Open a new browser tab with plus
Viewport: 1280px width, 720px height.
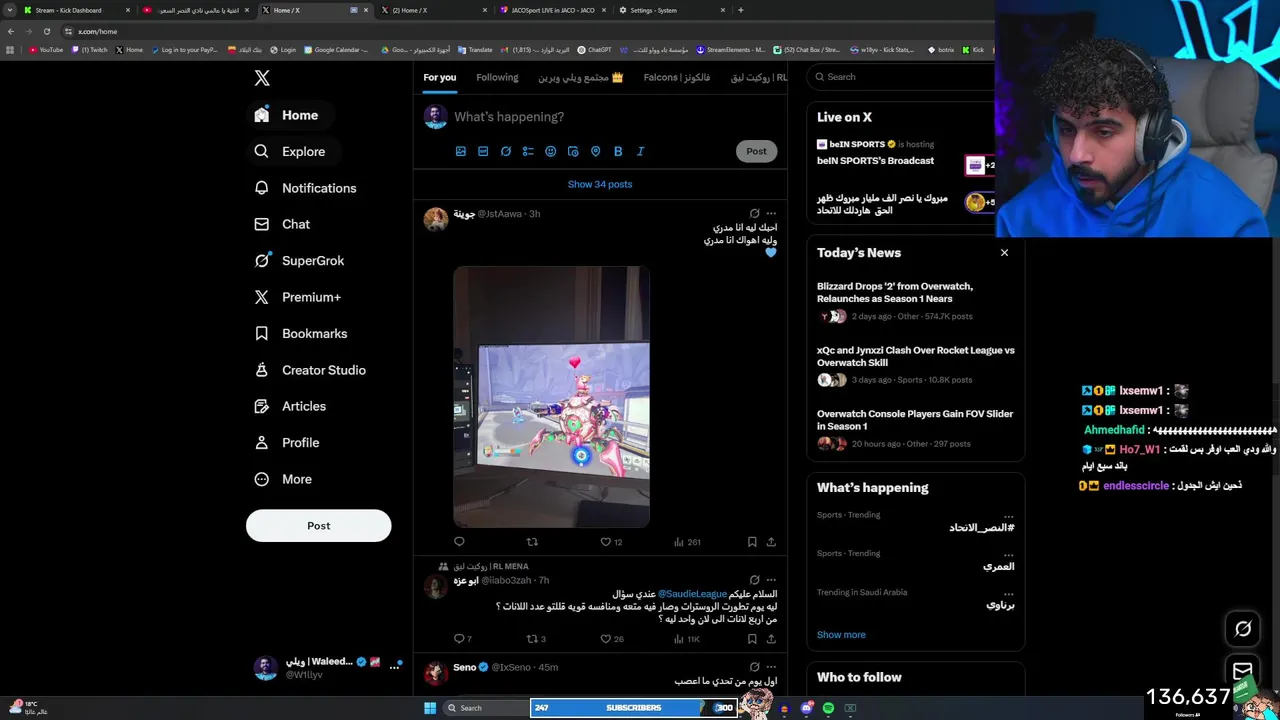(x=740, y=10)
